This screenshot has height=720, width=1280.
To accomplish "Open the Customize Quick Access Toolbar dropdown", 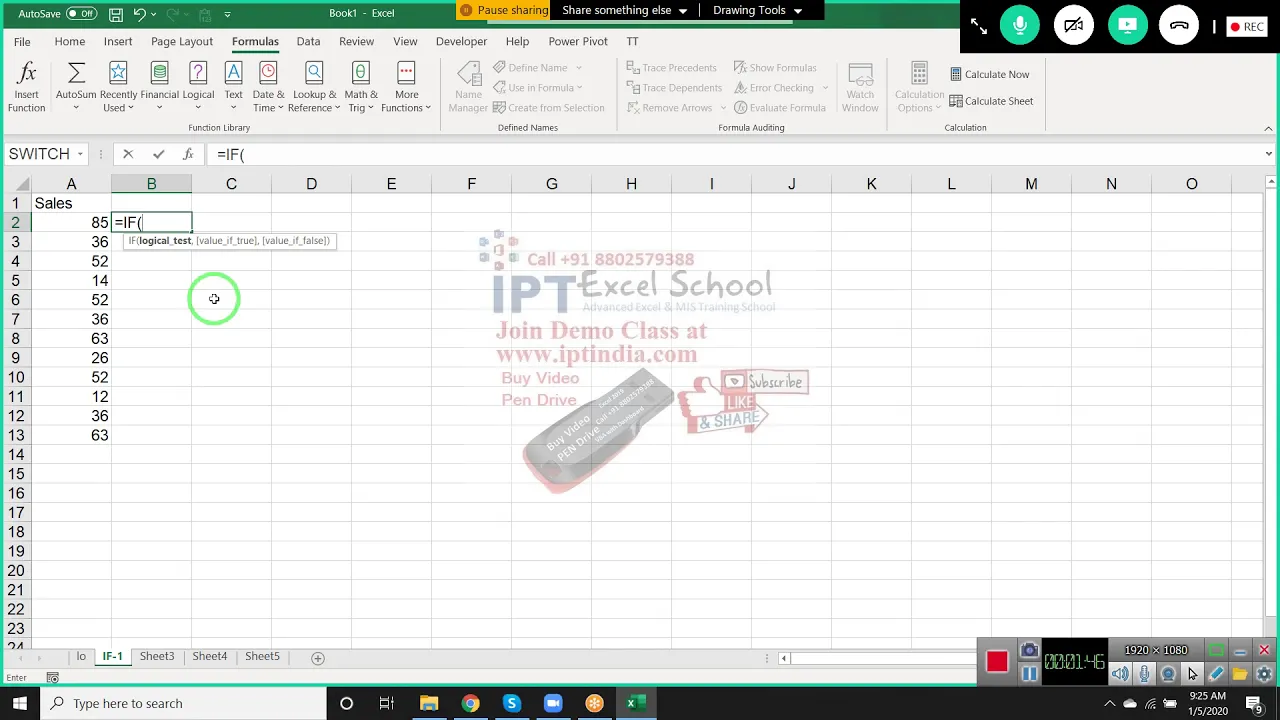I will 228,14.
